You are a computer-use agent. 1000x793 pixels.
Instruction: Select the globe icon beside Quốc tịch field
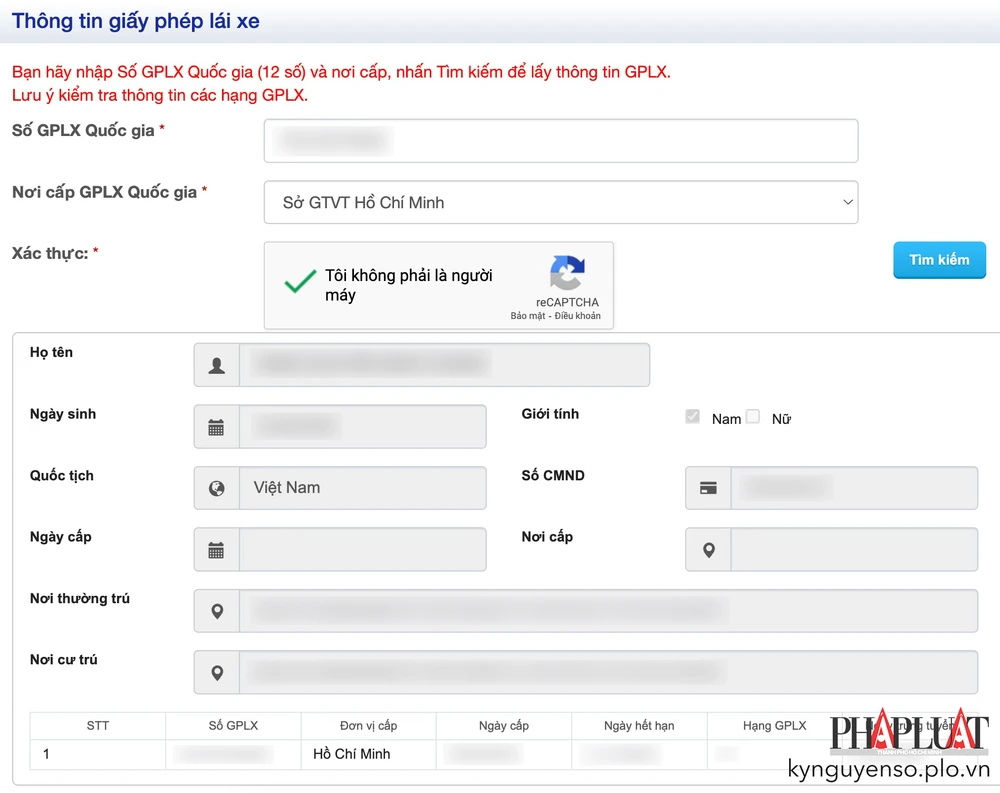tap(216, 488)
